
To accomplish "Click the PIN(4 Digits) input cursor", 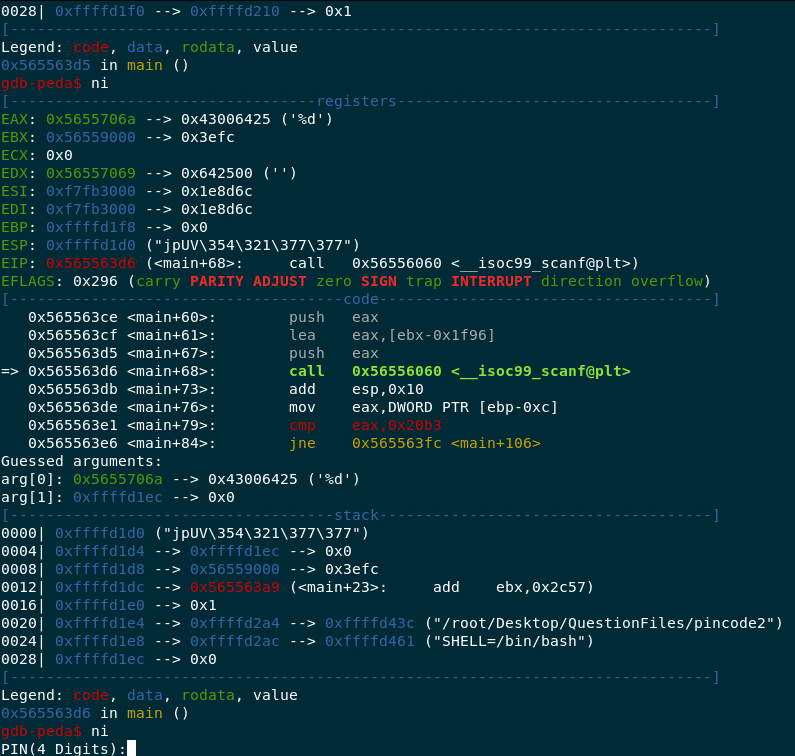I will pyautogui.click(x=131, y=748).
